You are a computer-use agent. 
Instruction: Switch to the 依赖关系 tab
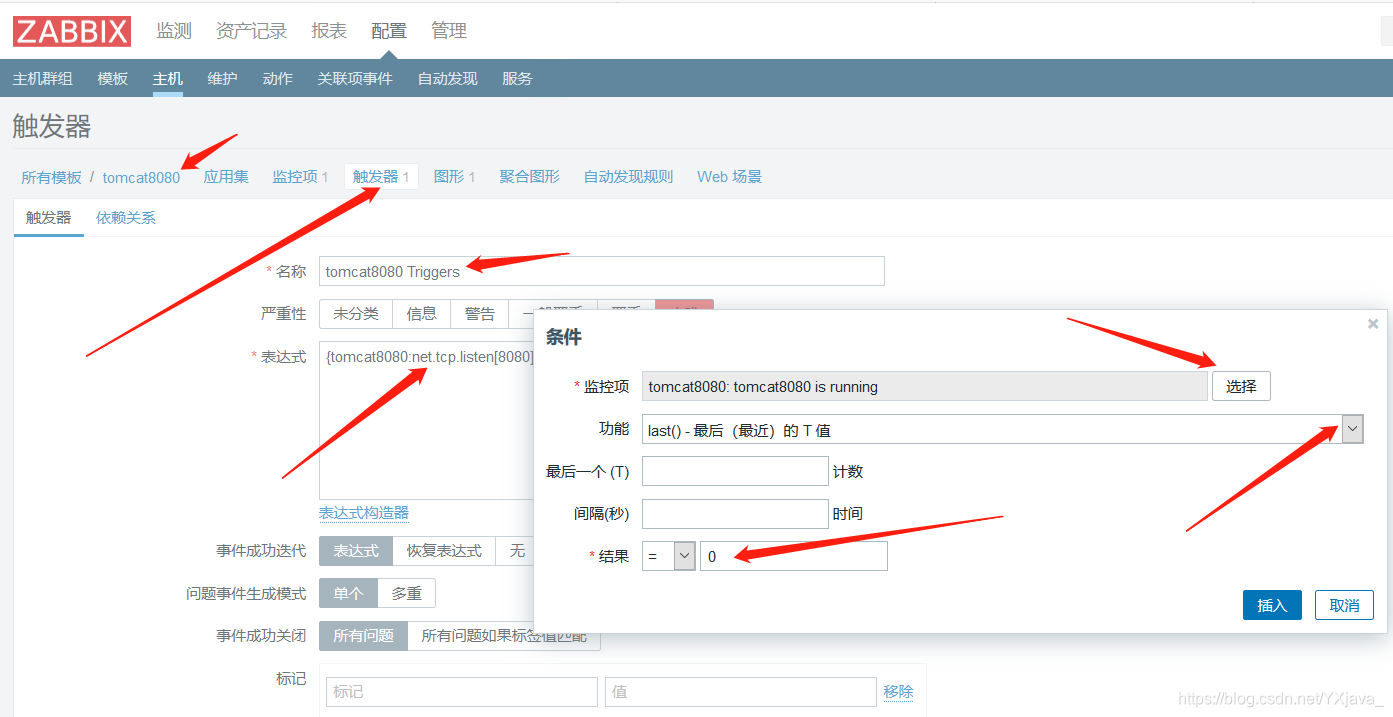[126, 217]
